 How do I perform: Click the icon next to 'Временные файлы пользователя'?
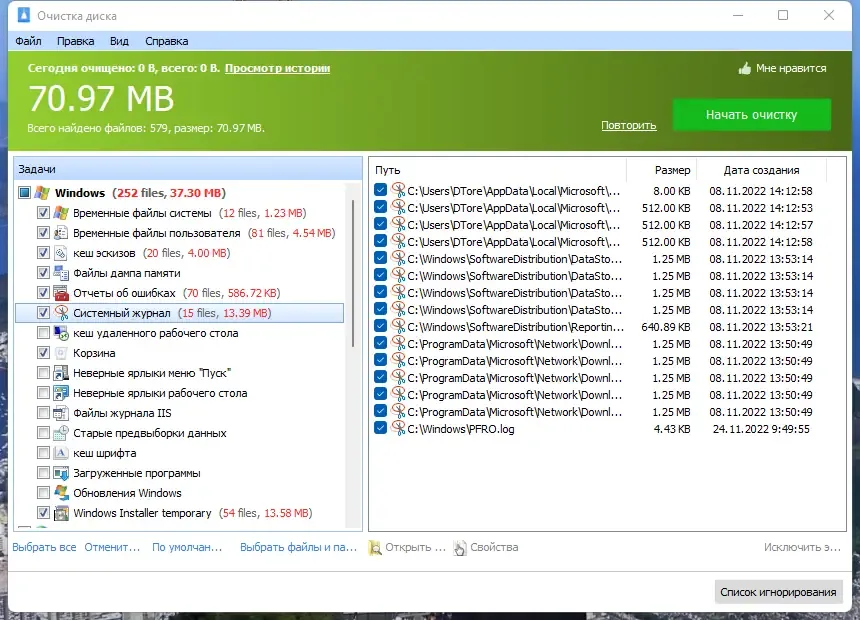pos(61,233)
